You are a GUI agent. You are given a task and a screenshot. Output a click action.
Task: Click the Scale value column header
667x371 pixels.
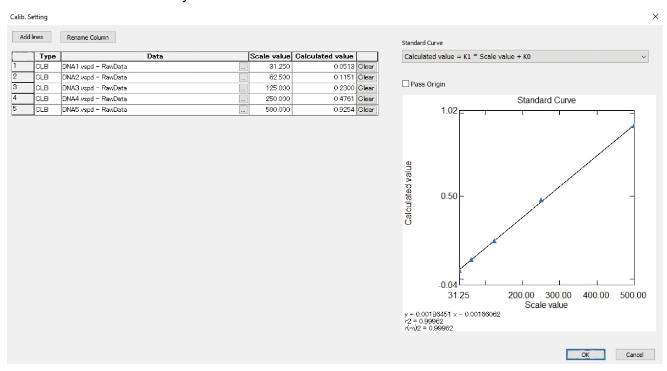click(270, 56)
